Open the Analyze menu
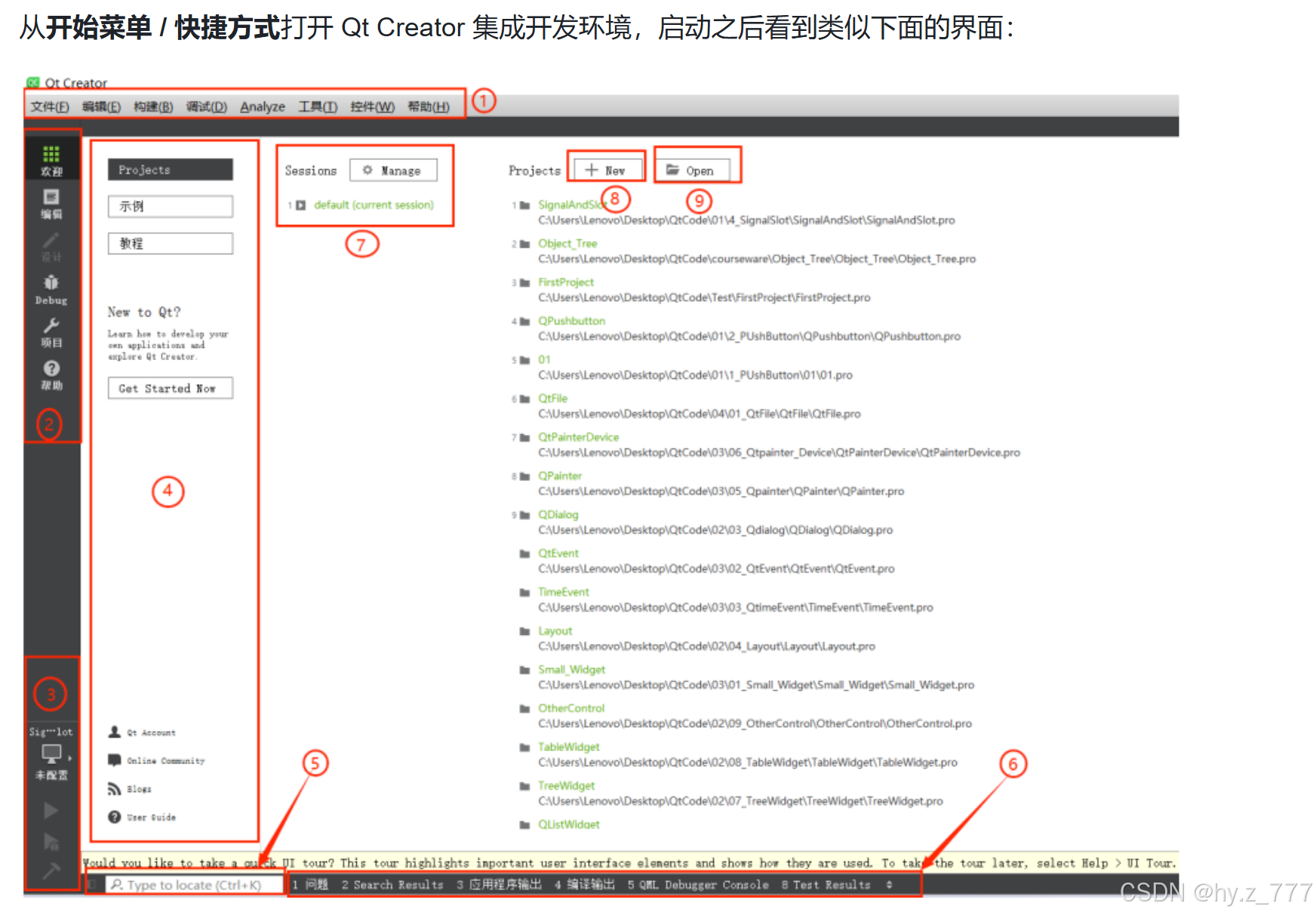This screenshot has width=1316, height=915. click(263, 106)
